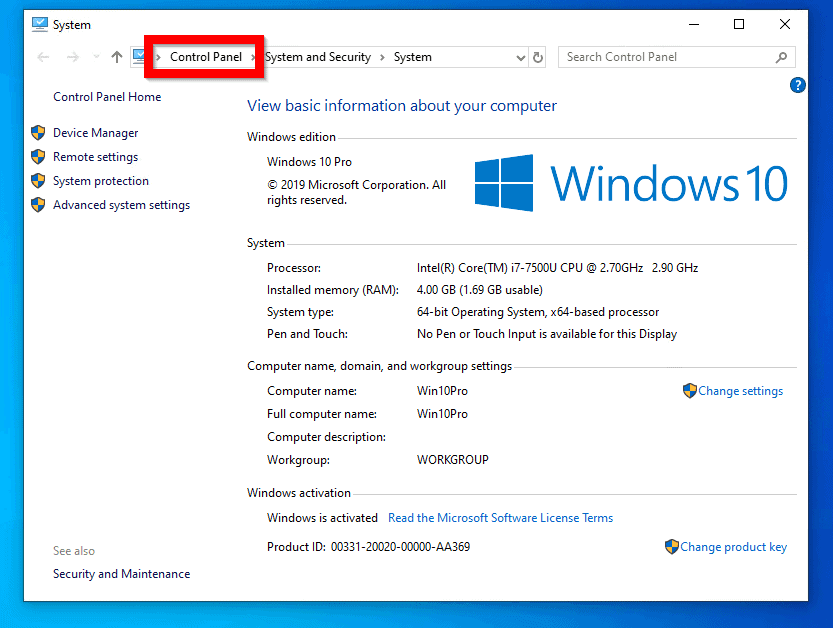Open System protection

click(101, 181)
